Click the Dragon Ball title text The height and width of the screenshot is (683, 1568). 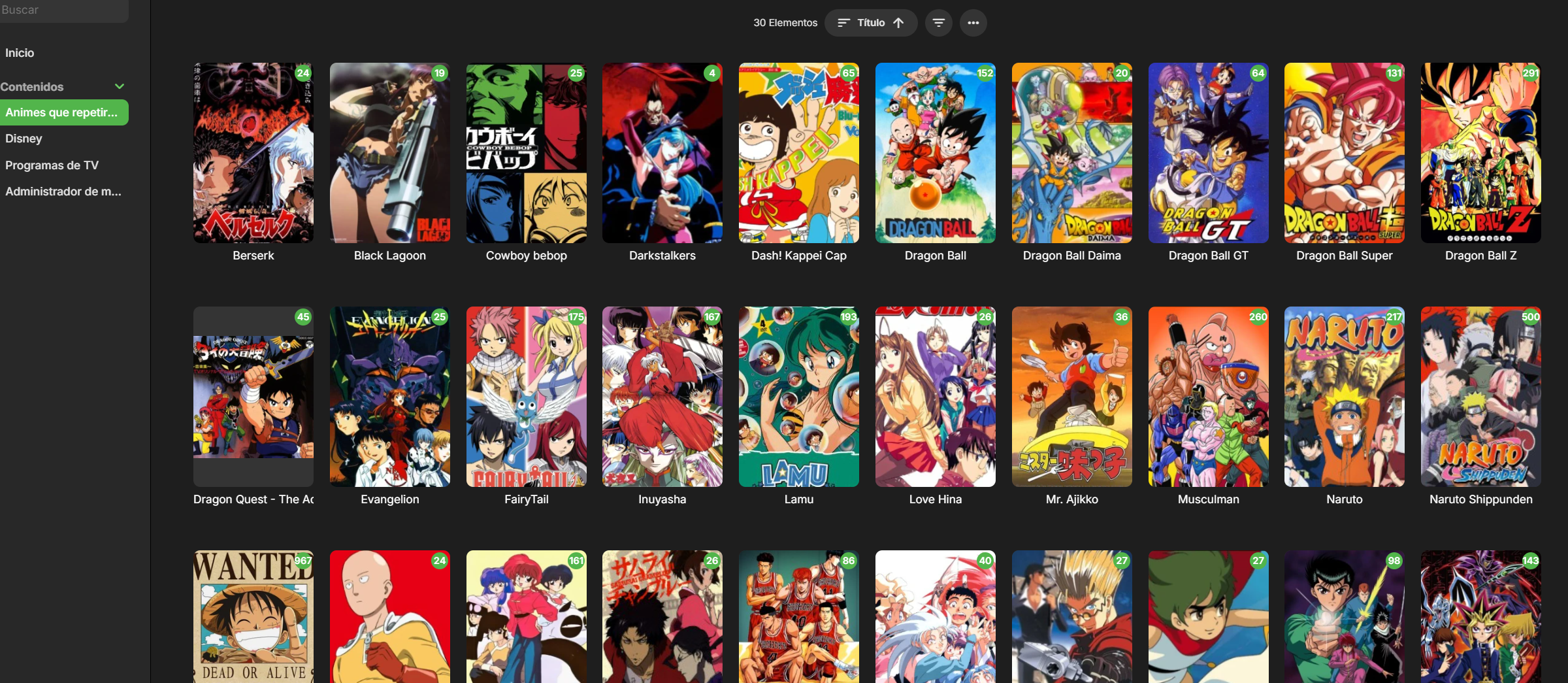tap(936, 256)
